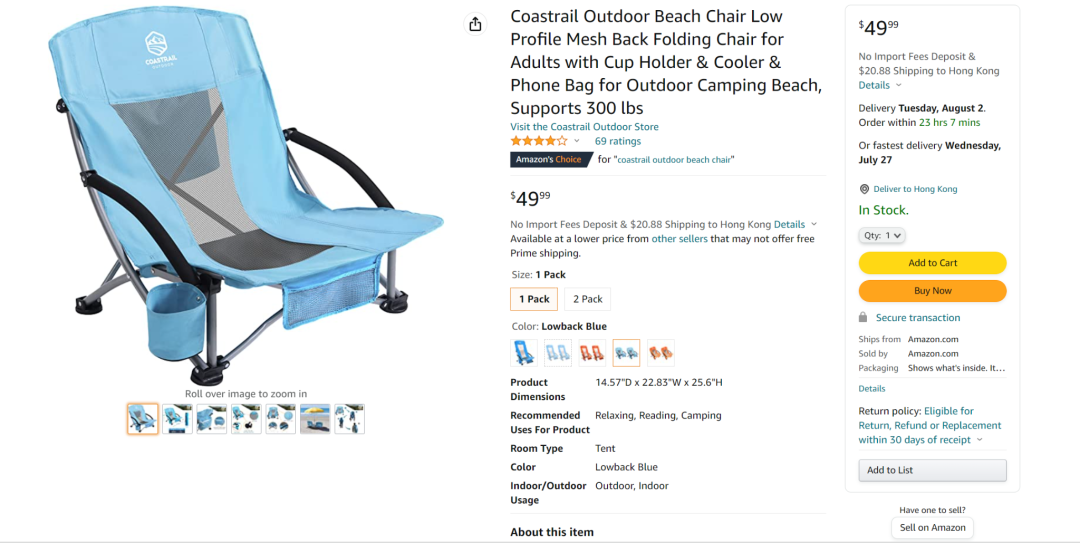Image resolution: width=1080 pixels, height=543 pixels.
Task: Click the Sell on Amazon button
Action: click(932, 528)
